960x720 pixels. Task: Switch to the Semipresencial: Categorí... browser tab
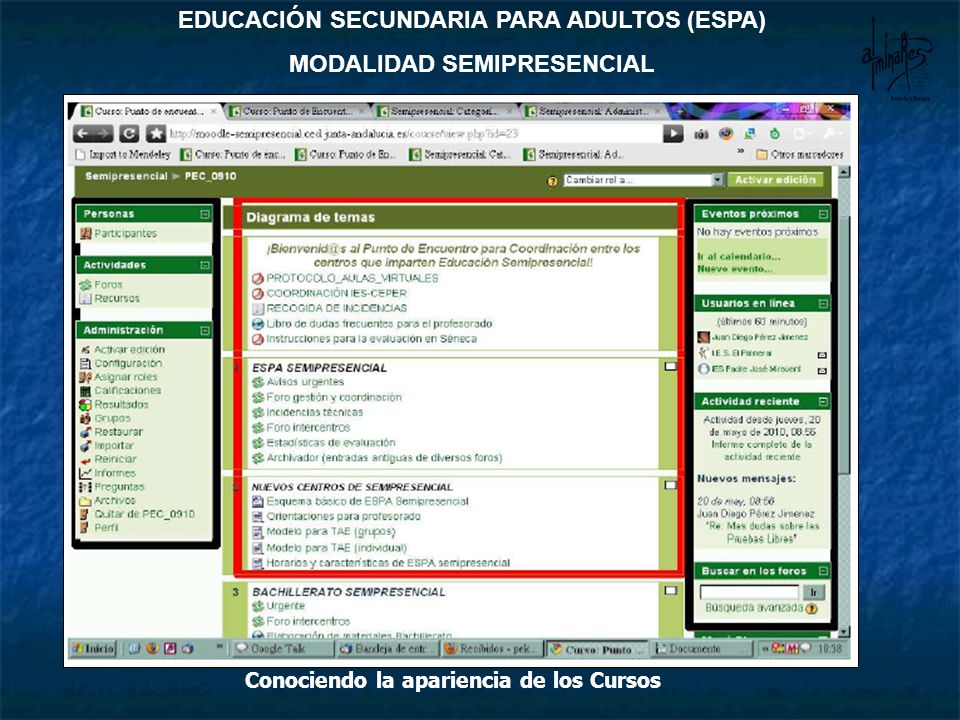(x=443, y=111)
